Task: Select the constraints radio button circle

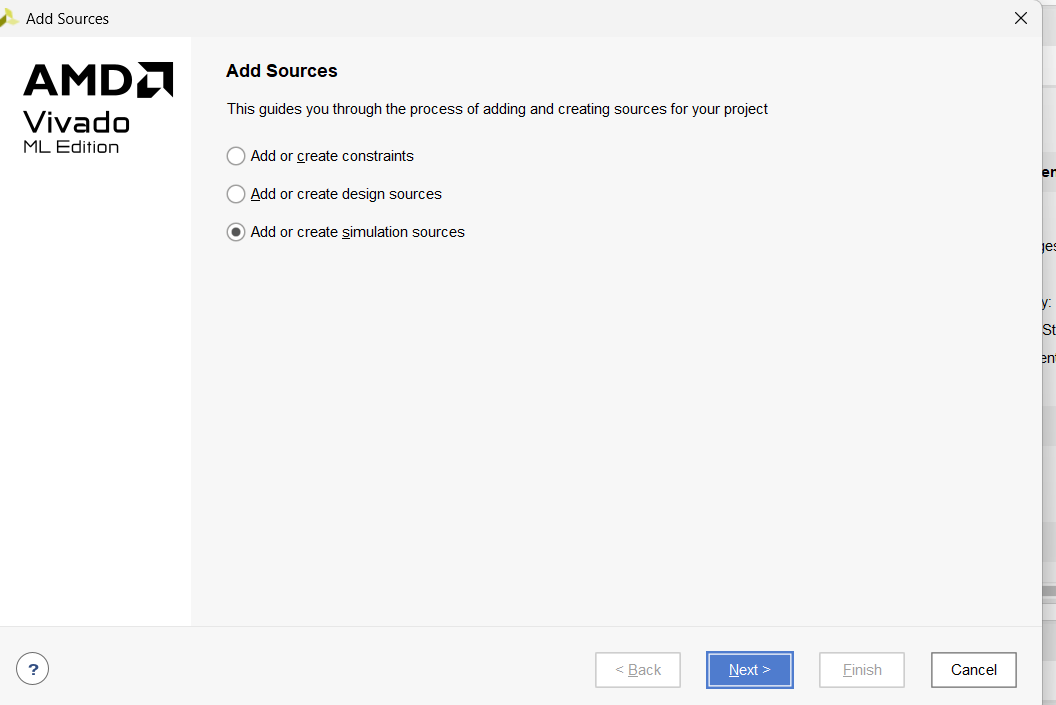Action: [x=236, y=156]
